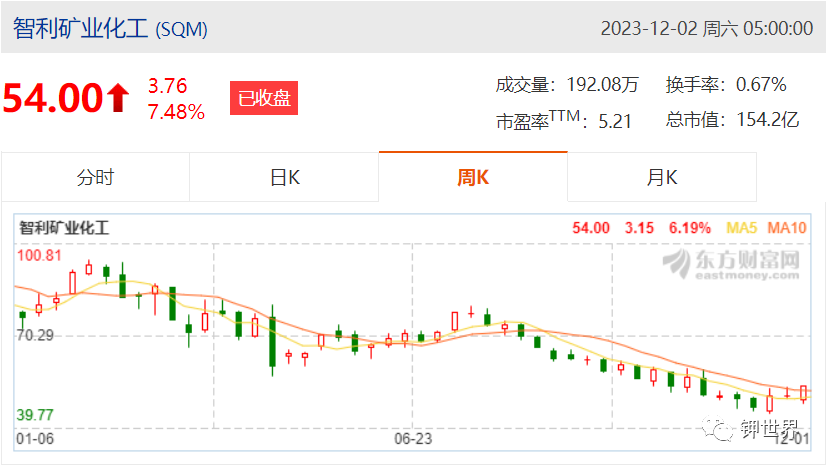Viewport: 826px width, 465px height.
Task: Click the 已收盘 status badge
Action: click(x=264, y=98)
